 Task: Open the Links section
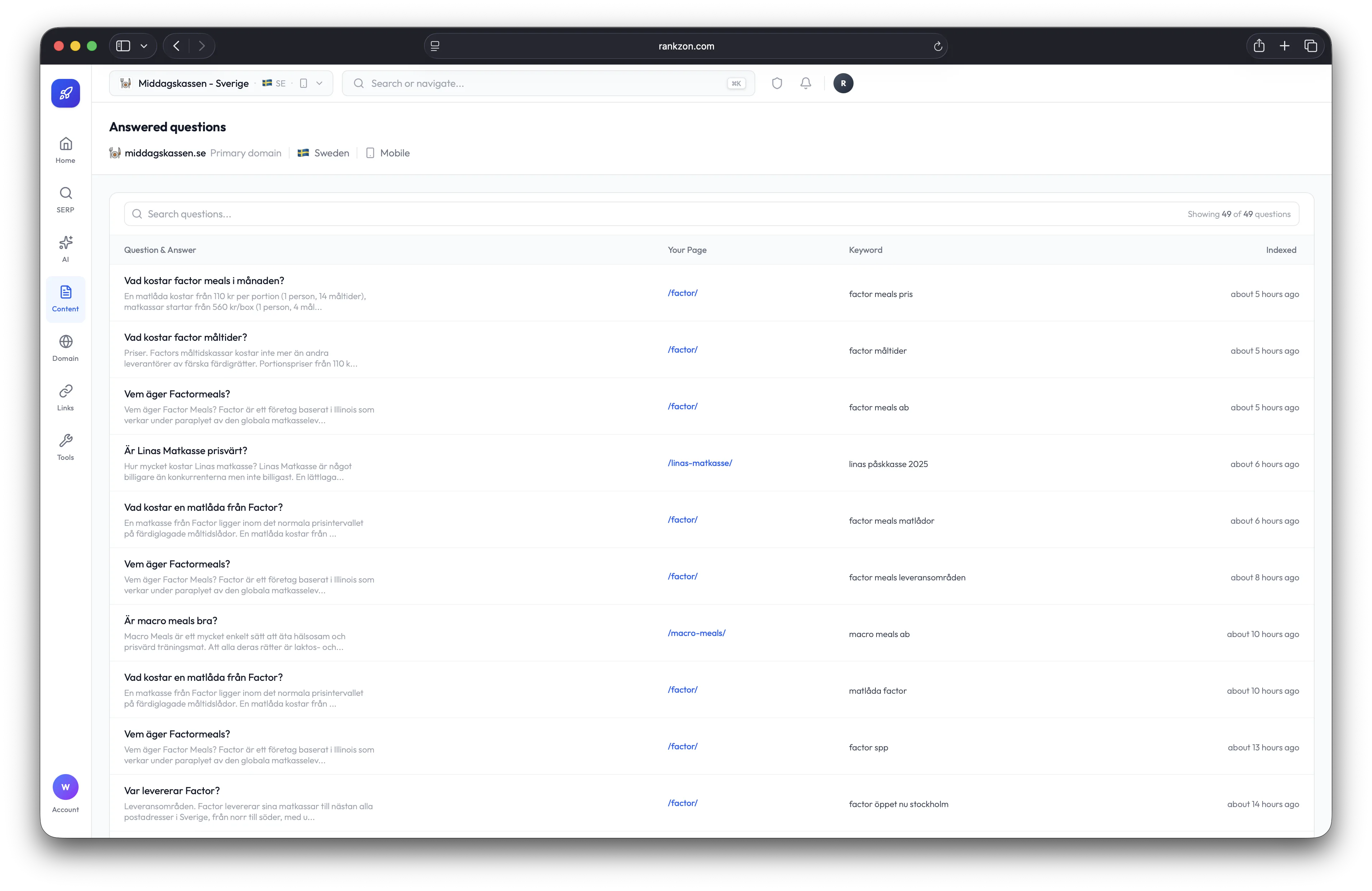66,398
